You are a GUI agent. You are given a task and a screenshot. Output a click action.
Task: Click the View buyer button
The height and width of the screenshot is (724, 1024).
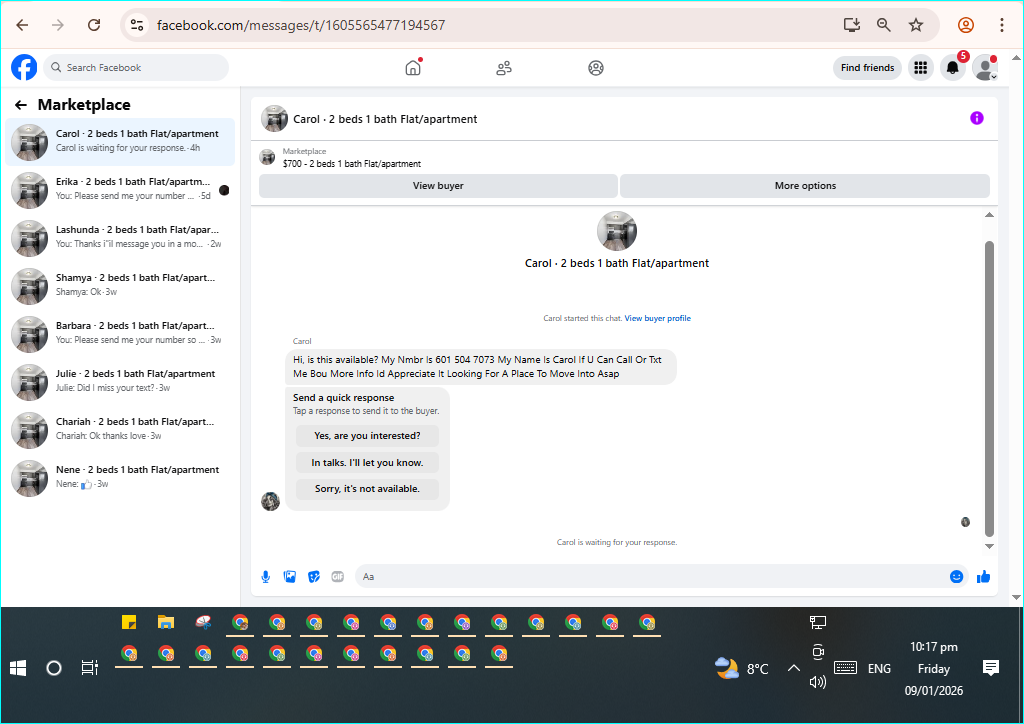pyautogui.click(x=438, y=185)
